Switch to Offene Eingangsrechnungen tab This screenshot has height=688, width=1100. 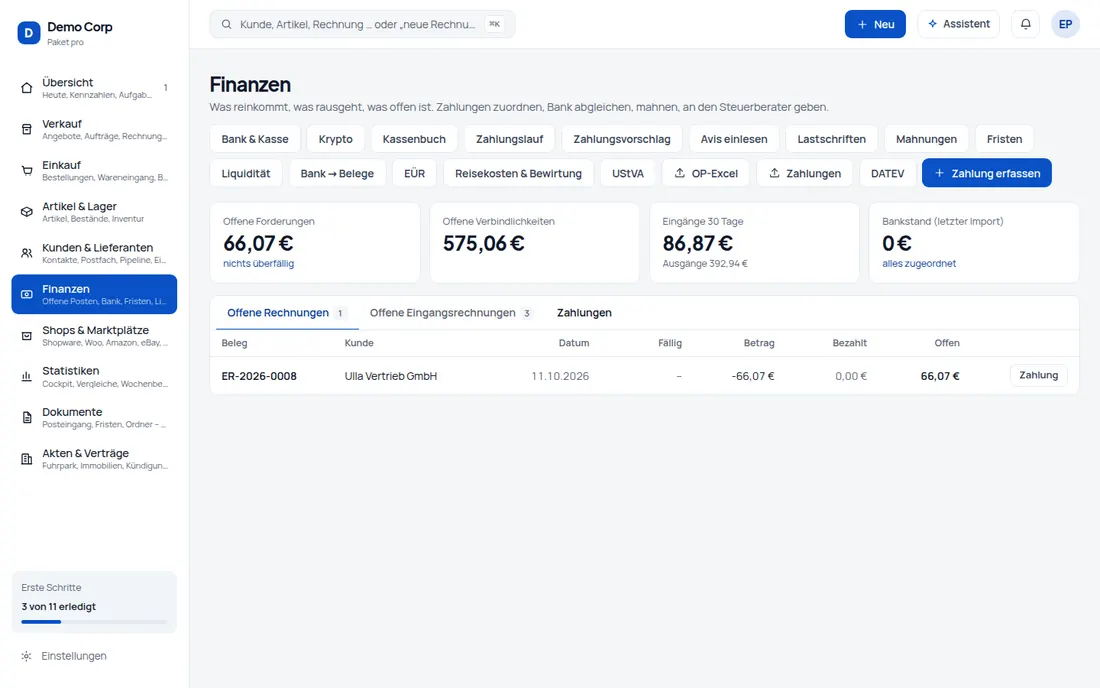pos(450,313)
